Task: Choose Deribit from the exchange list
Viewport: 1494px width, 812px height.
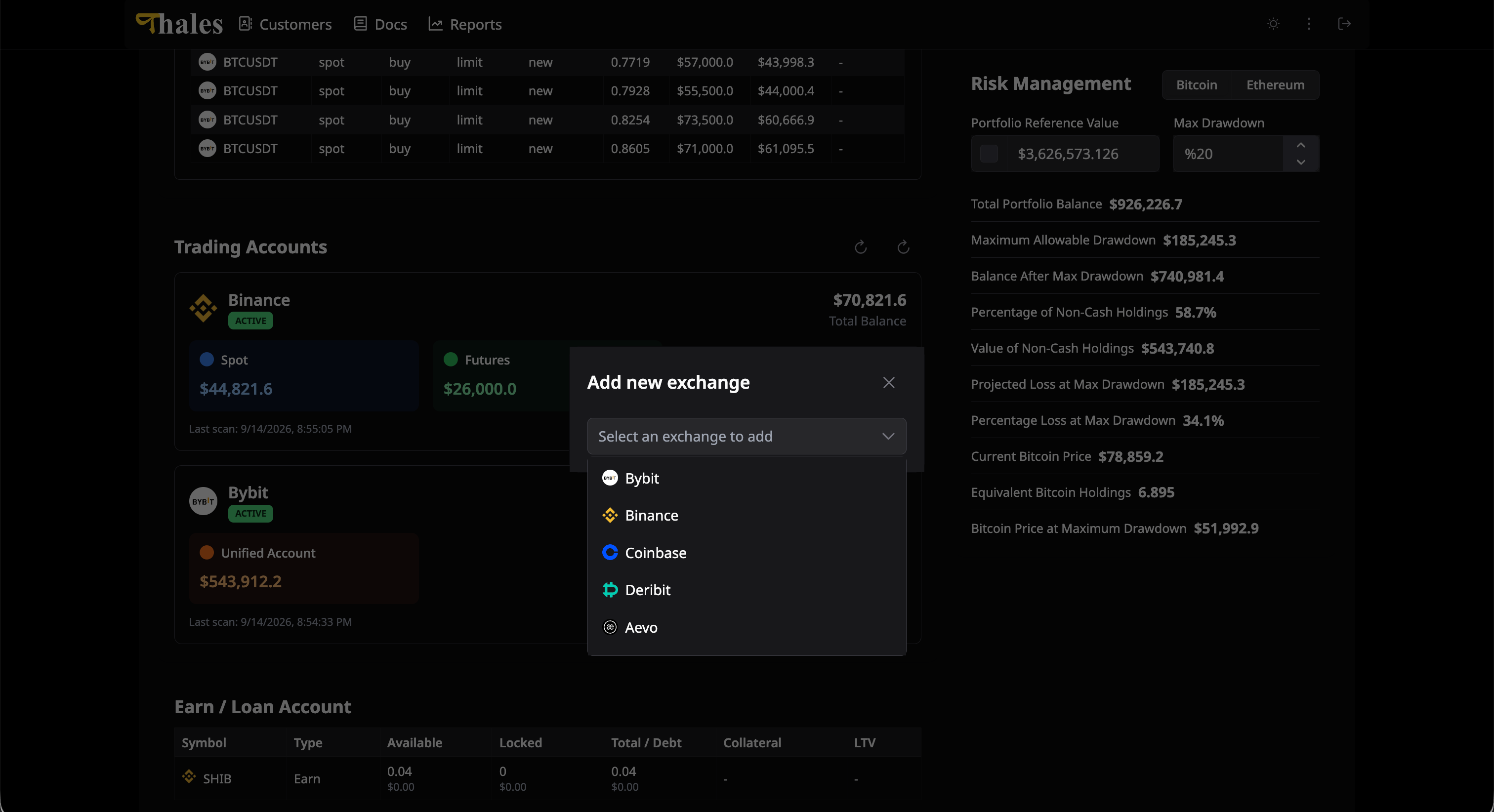Action: coord(747,590)
